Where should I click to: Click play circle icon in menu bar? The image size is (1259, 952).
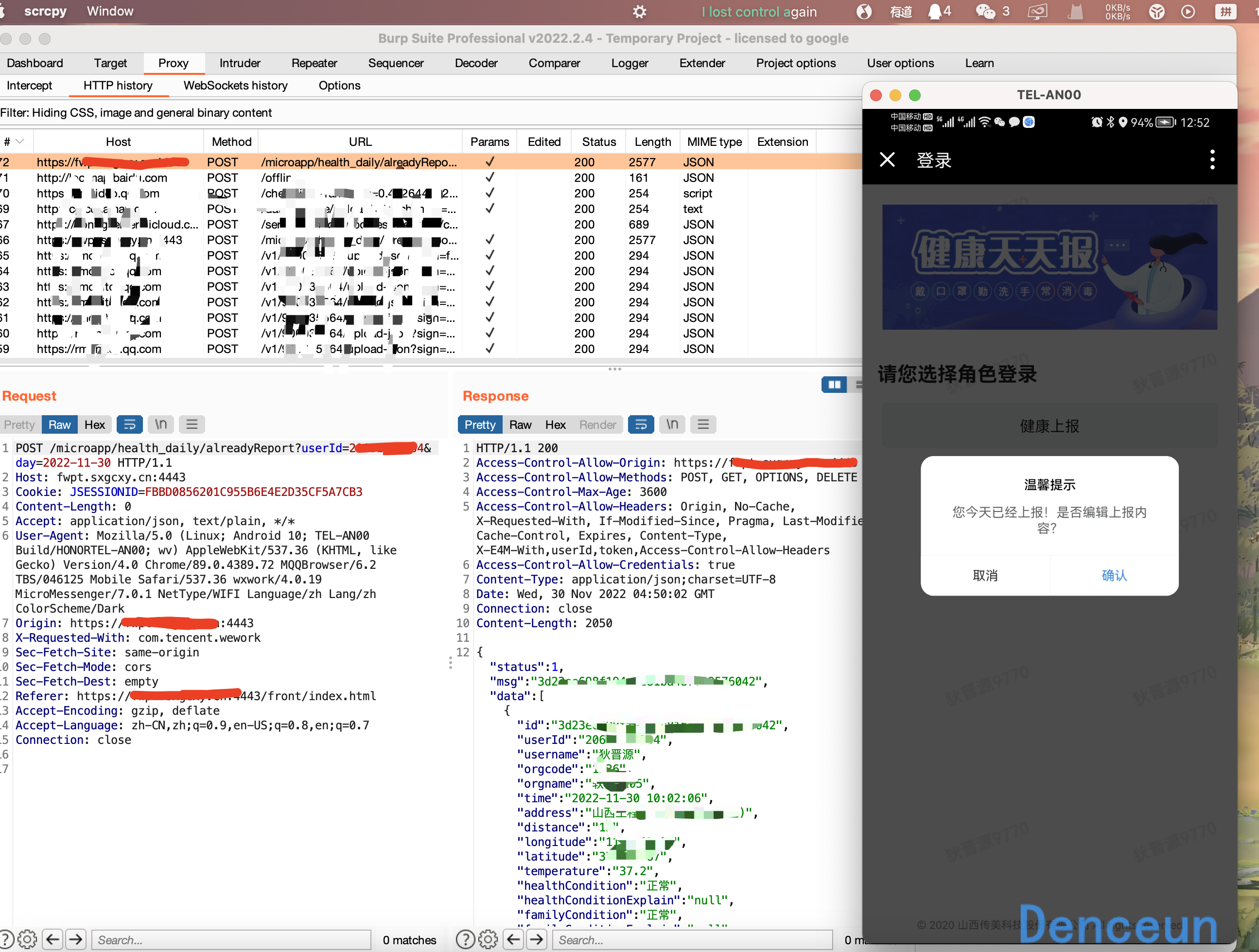click(x=1188, y=12)
